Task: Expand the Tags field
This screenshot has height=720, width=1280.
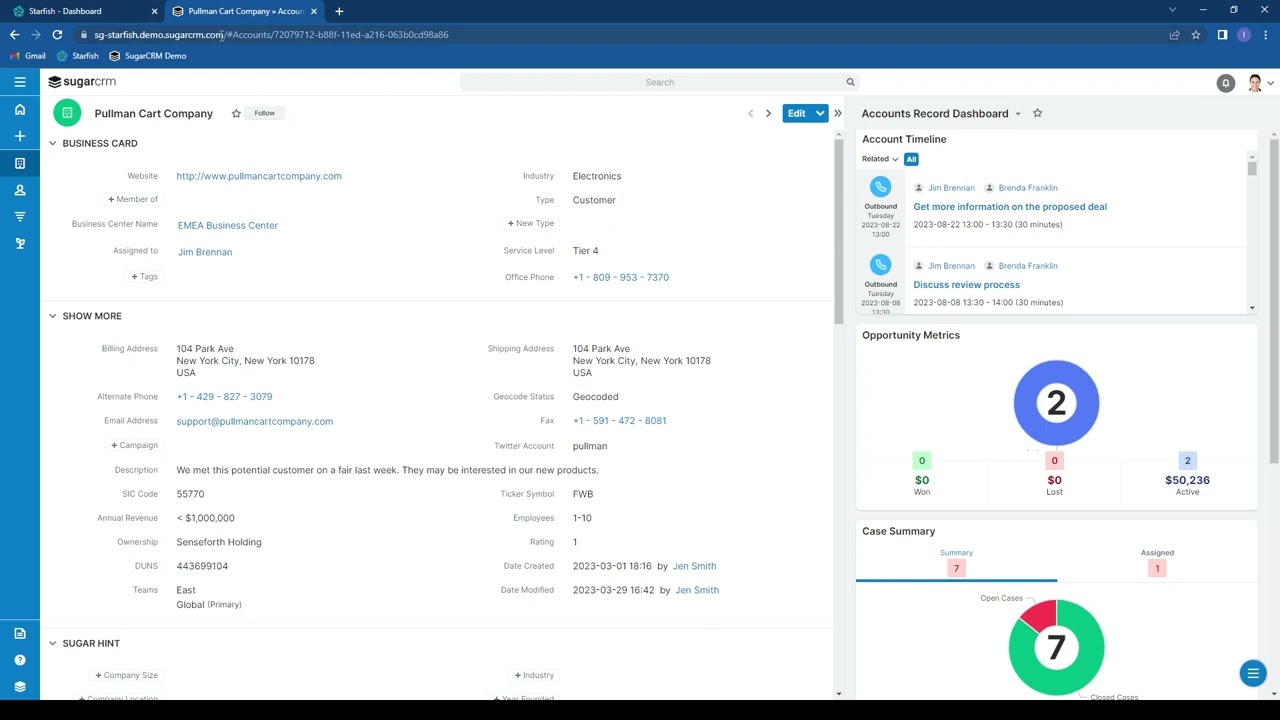Action: 144,276
